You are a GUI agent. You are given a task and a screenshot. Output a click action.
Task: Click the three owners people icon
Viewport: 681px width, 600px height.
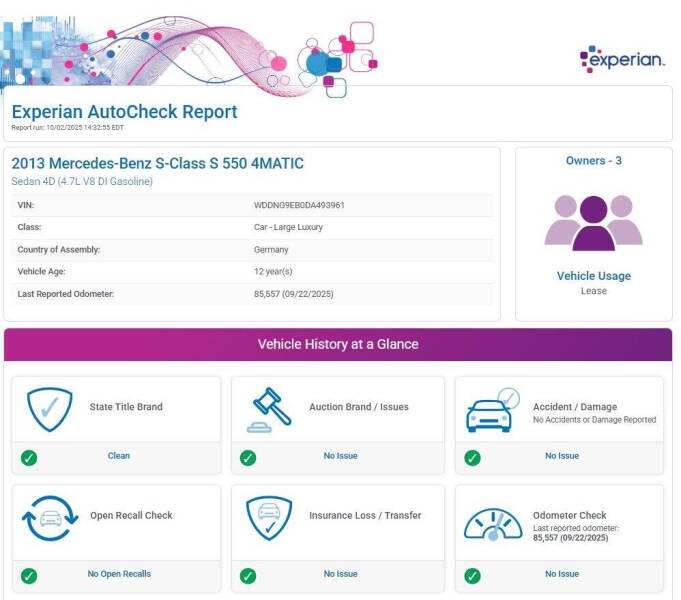pos(593,222)
